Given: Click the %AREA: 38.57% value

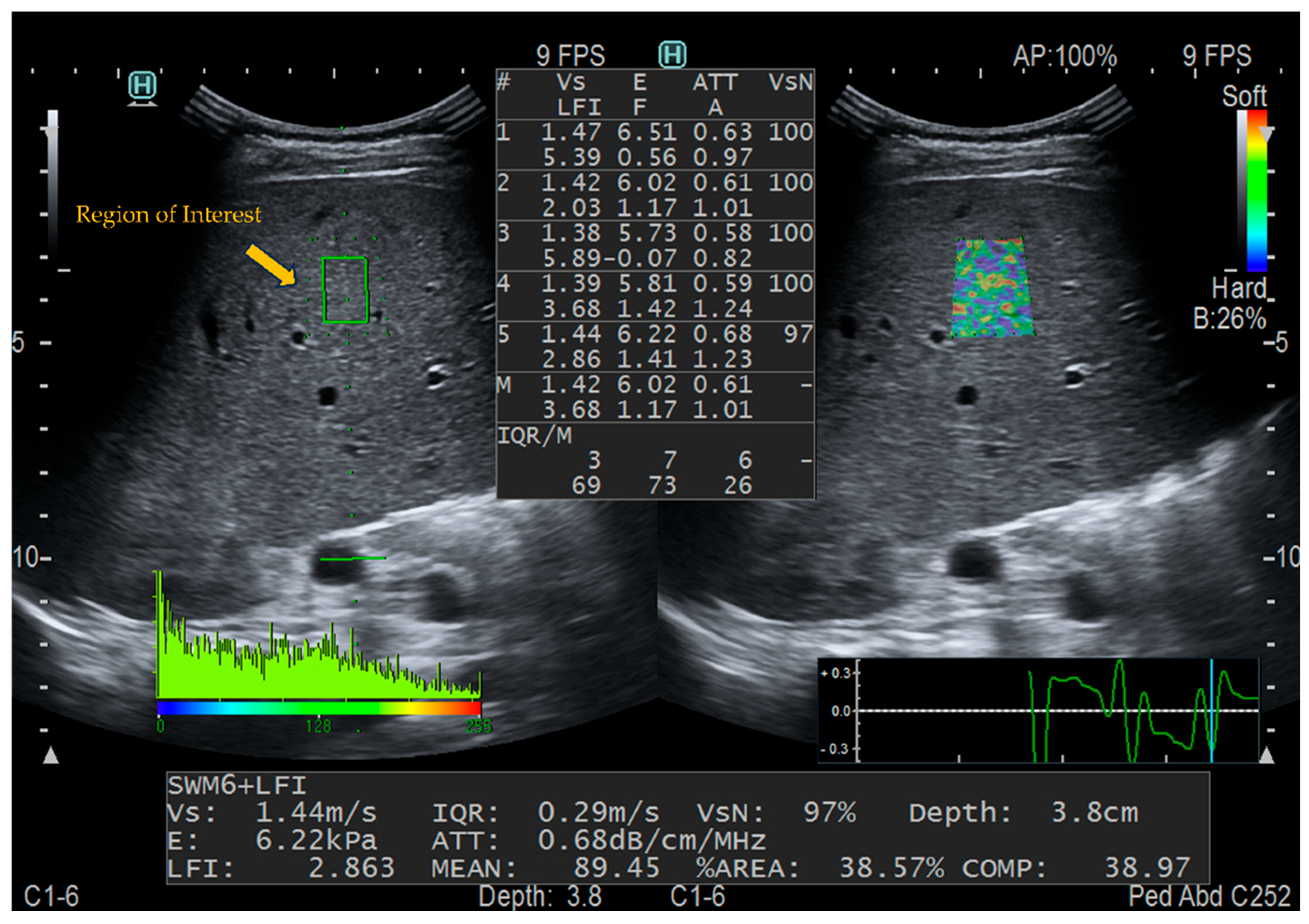Looking at the screenshot, I should 820,868.
